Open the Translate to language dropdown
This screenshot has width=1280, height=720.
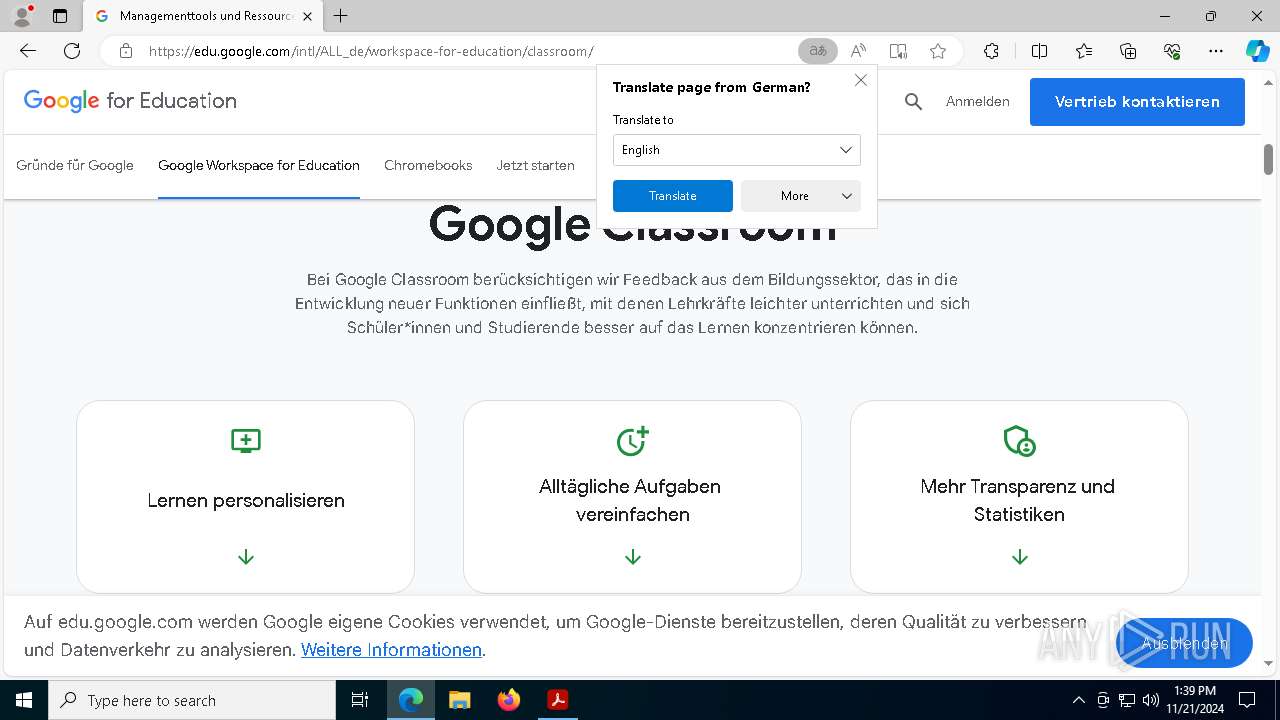click(737, 150)
